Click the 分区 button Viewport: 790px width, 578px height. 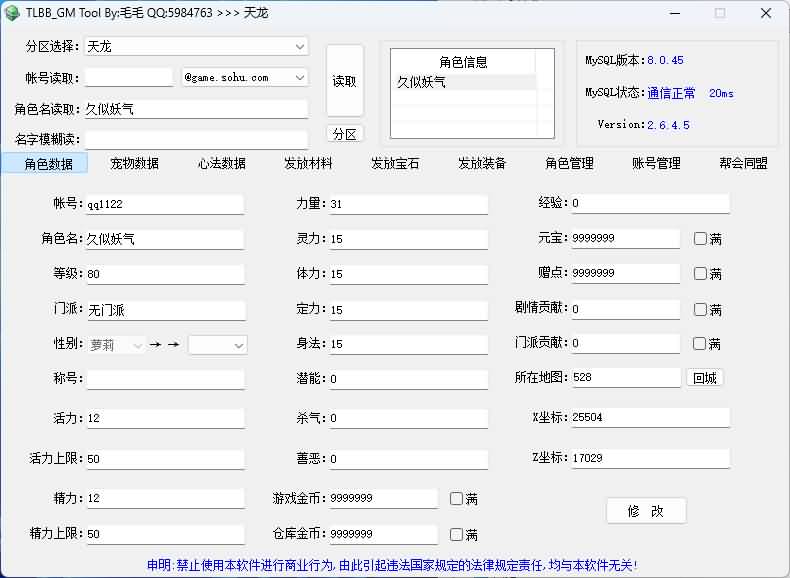pos(345,134)
